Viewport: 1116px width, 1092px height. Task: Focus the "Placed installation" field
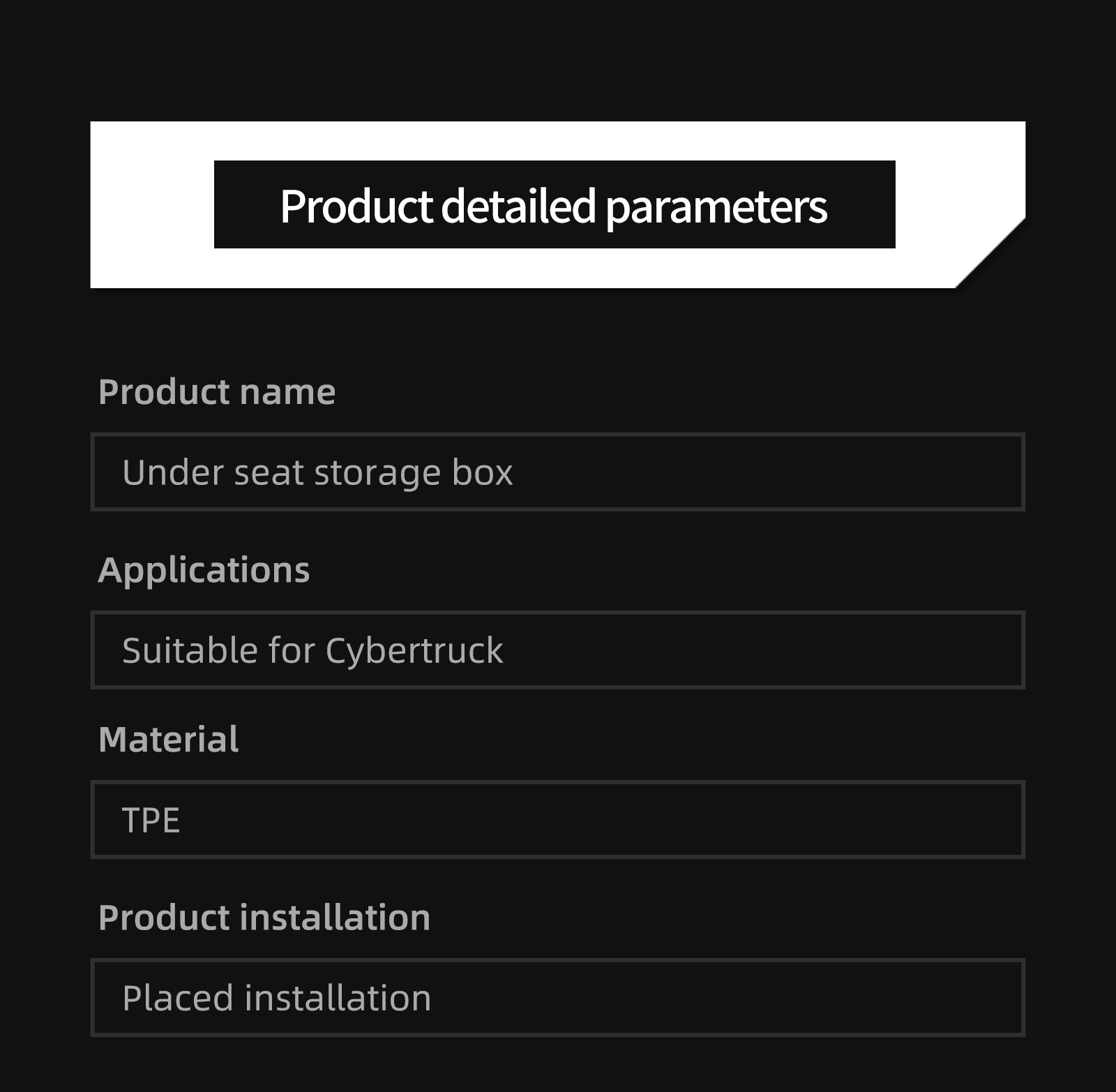pyautogui.click(x=557, y=998)
